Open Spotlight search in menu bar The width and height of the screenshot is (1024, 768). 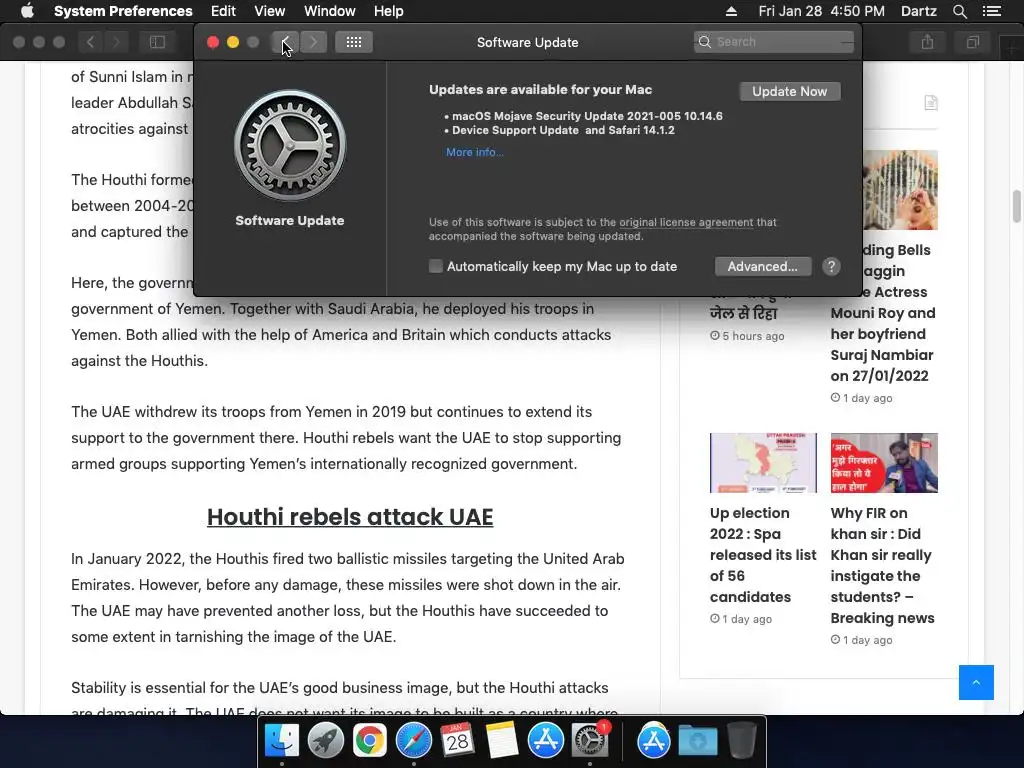click(x=959, y=11)
